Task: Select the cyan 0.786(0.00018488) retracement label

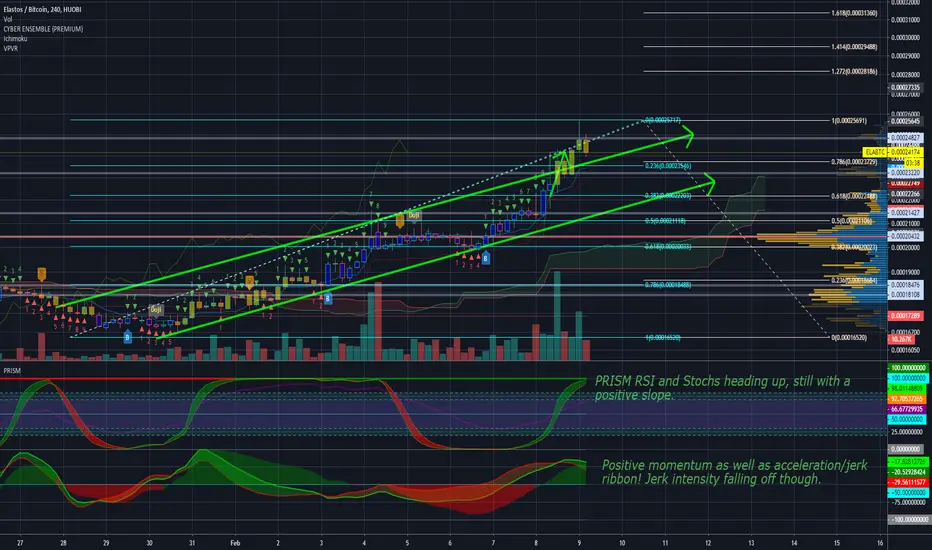Action: pos(668,285)
